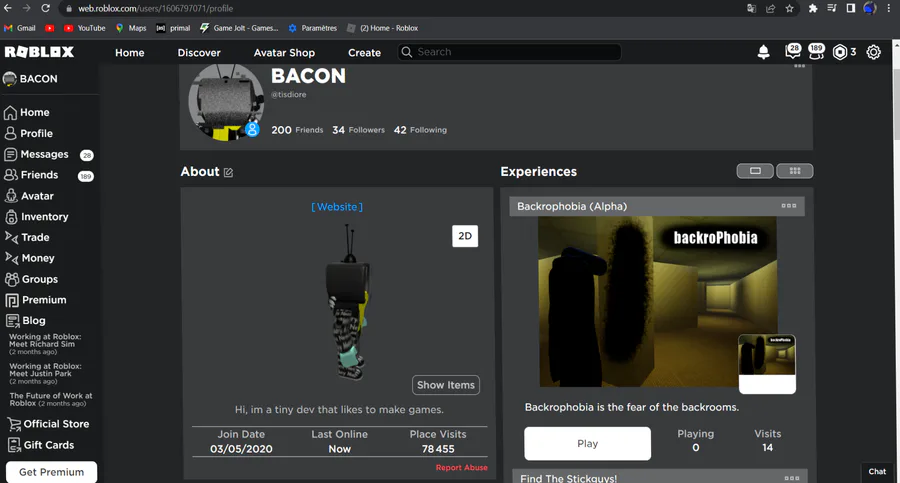Open Avatar in the sidebar
This screenshot has height=483, width=900.
coord(29,196)
